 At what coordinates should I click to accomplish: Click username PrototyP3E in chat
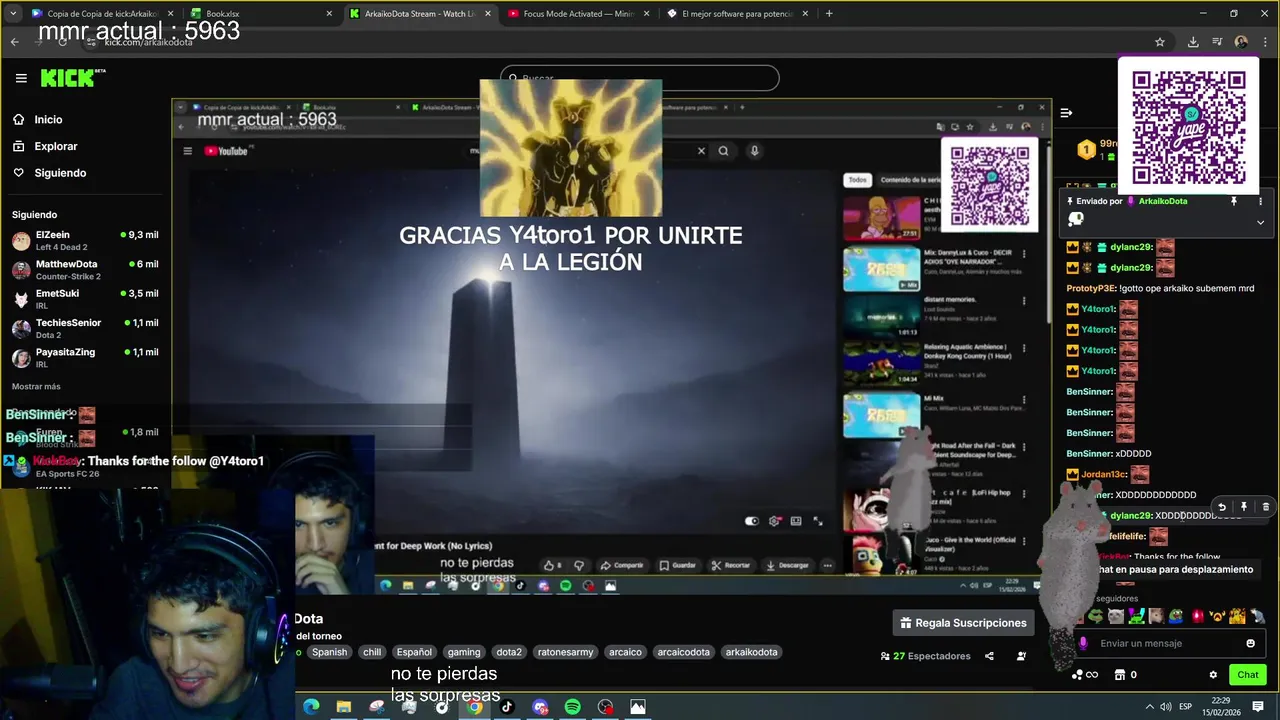tap(1090, 288)
